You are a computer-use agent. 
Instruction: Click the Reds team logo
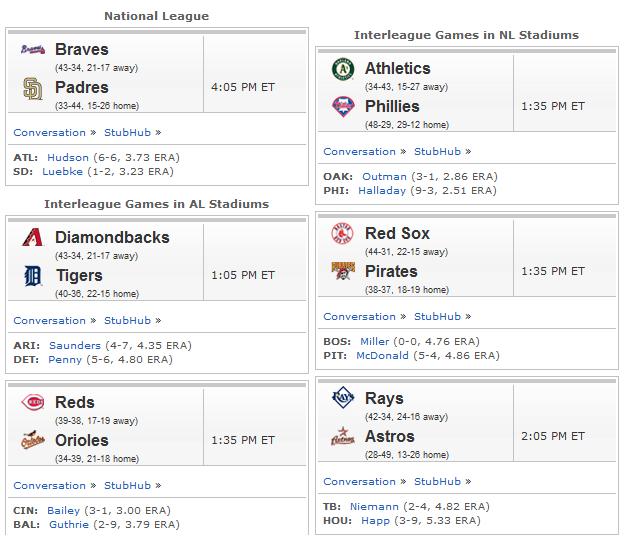point(33,402)
